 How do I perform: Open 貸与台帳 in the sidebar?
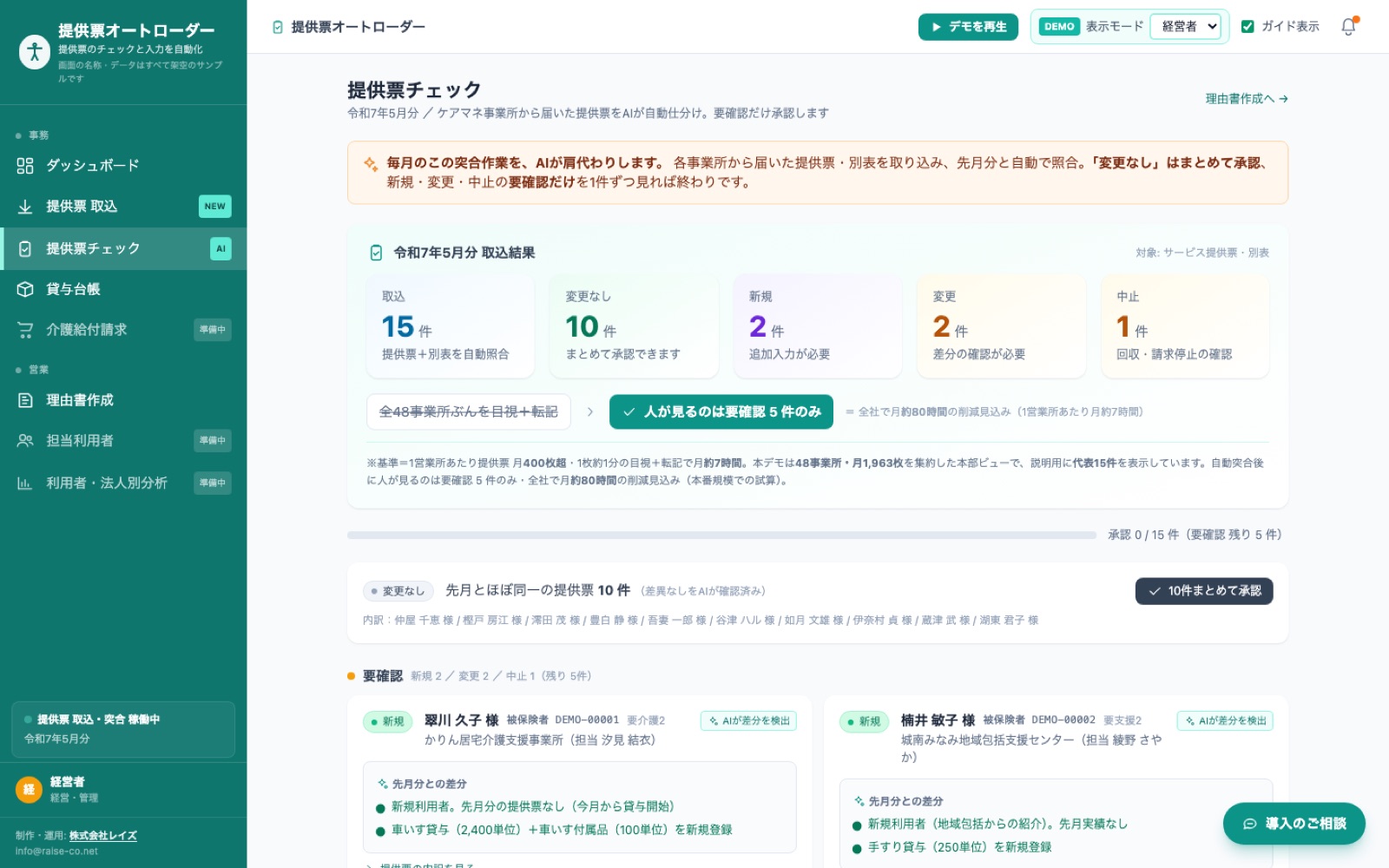[x=123, y=289]
